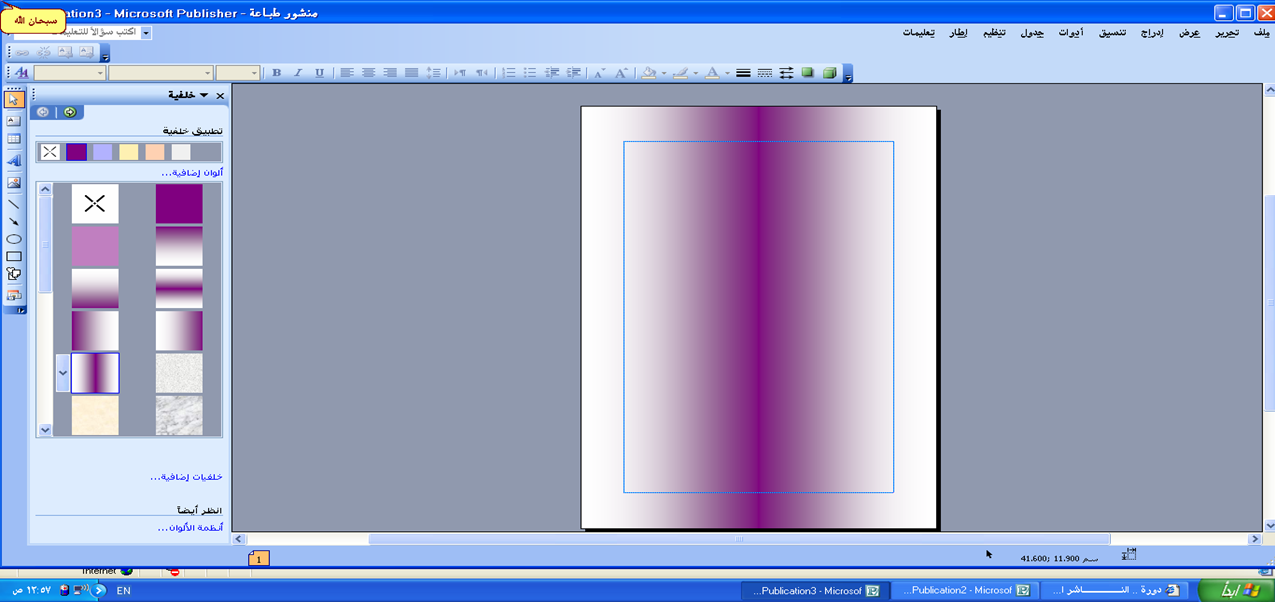This screenshot has height=602, width=1275.
Task: Select the Arrow drawing tool
Action: click(14, 221)
